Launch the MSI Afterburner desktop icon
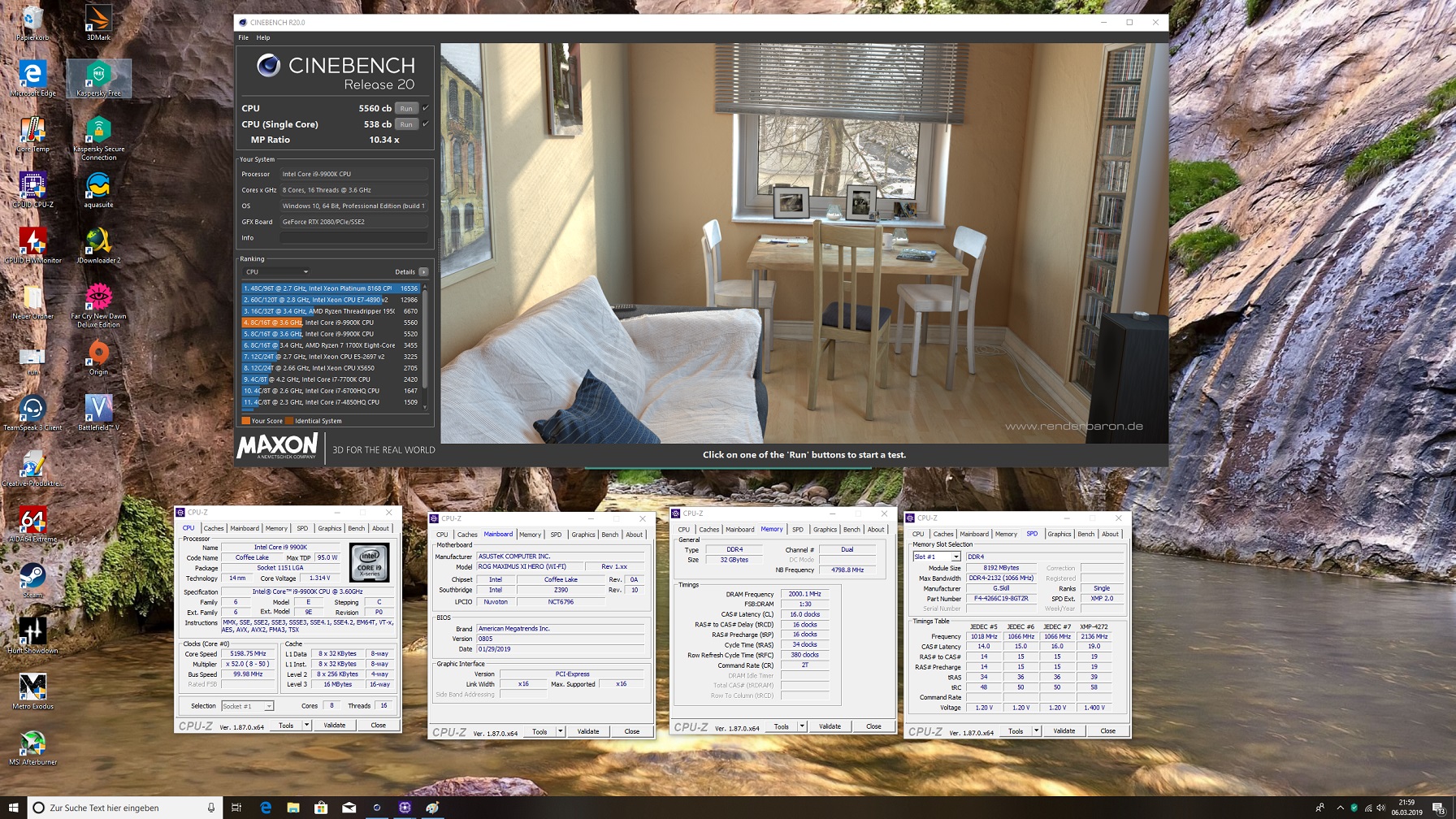The width and height of the screenshot is (1456, 819). pyautogui.click(x=32, y=747)
